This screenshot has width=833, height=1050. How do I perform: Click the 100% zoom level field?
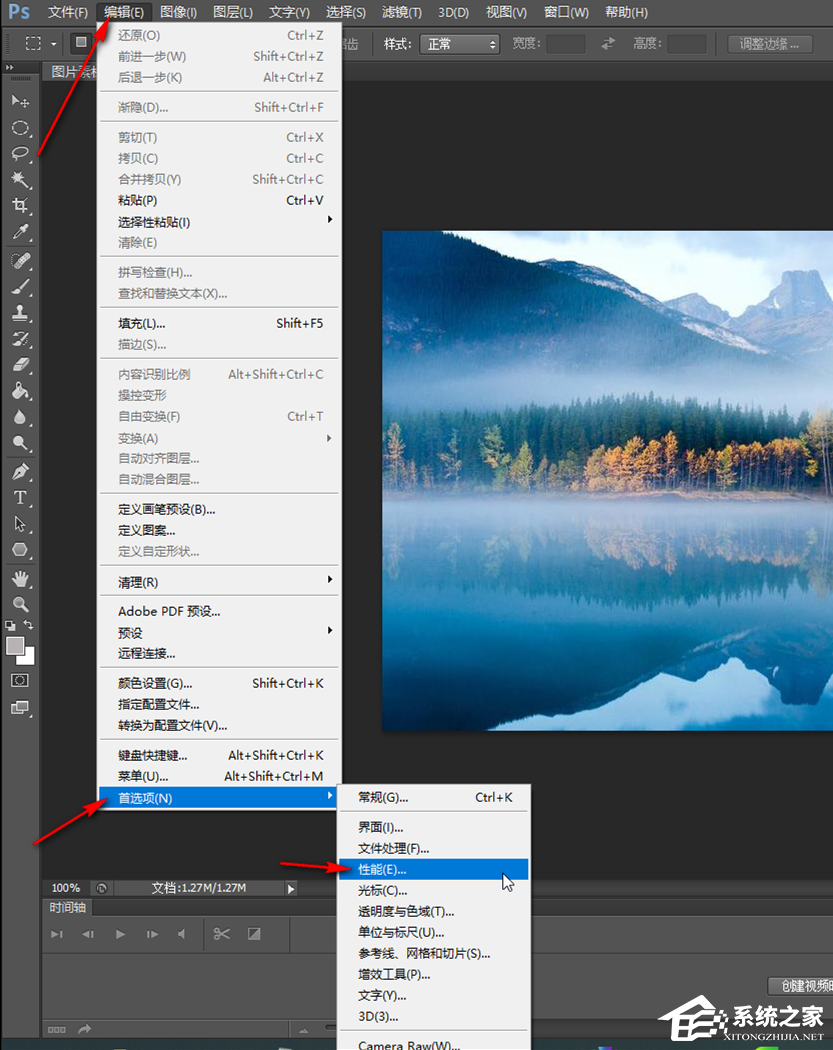pyautogui.click(x=66, y=888)
